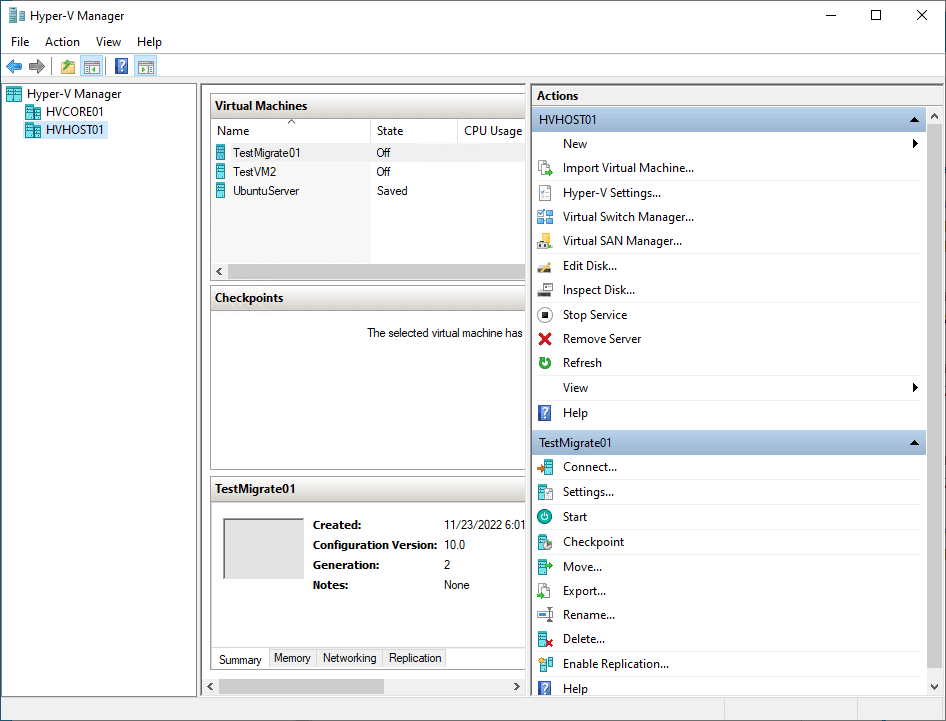Select HVCORE01 in the server tree

pos(74,112)
